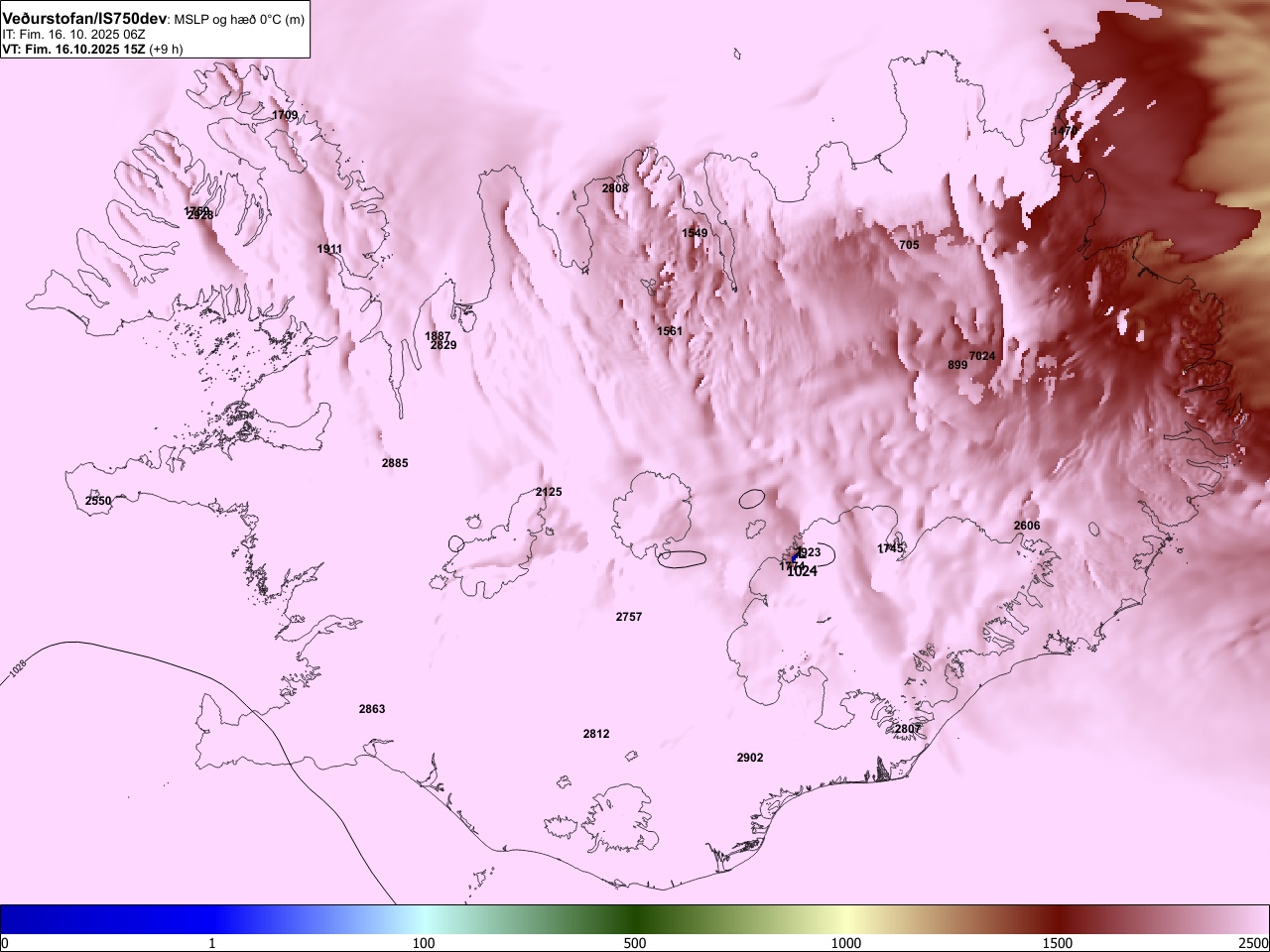
Task: Click the 705 map value
Action: (x=909, y=245)
